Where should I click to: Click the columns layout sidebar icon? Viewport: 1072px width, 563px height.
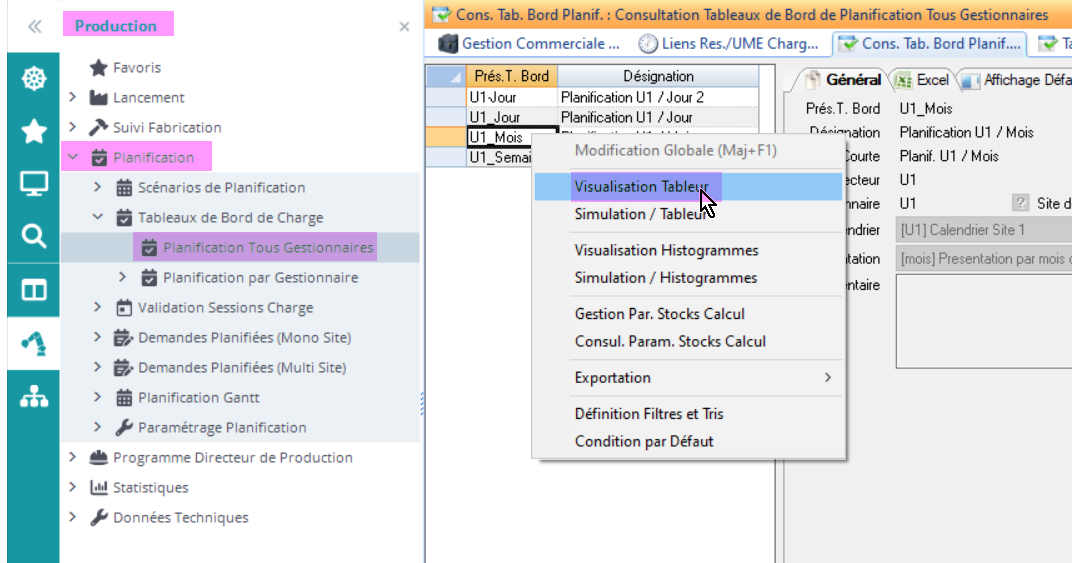34,290
